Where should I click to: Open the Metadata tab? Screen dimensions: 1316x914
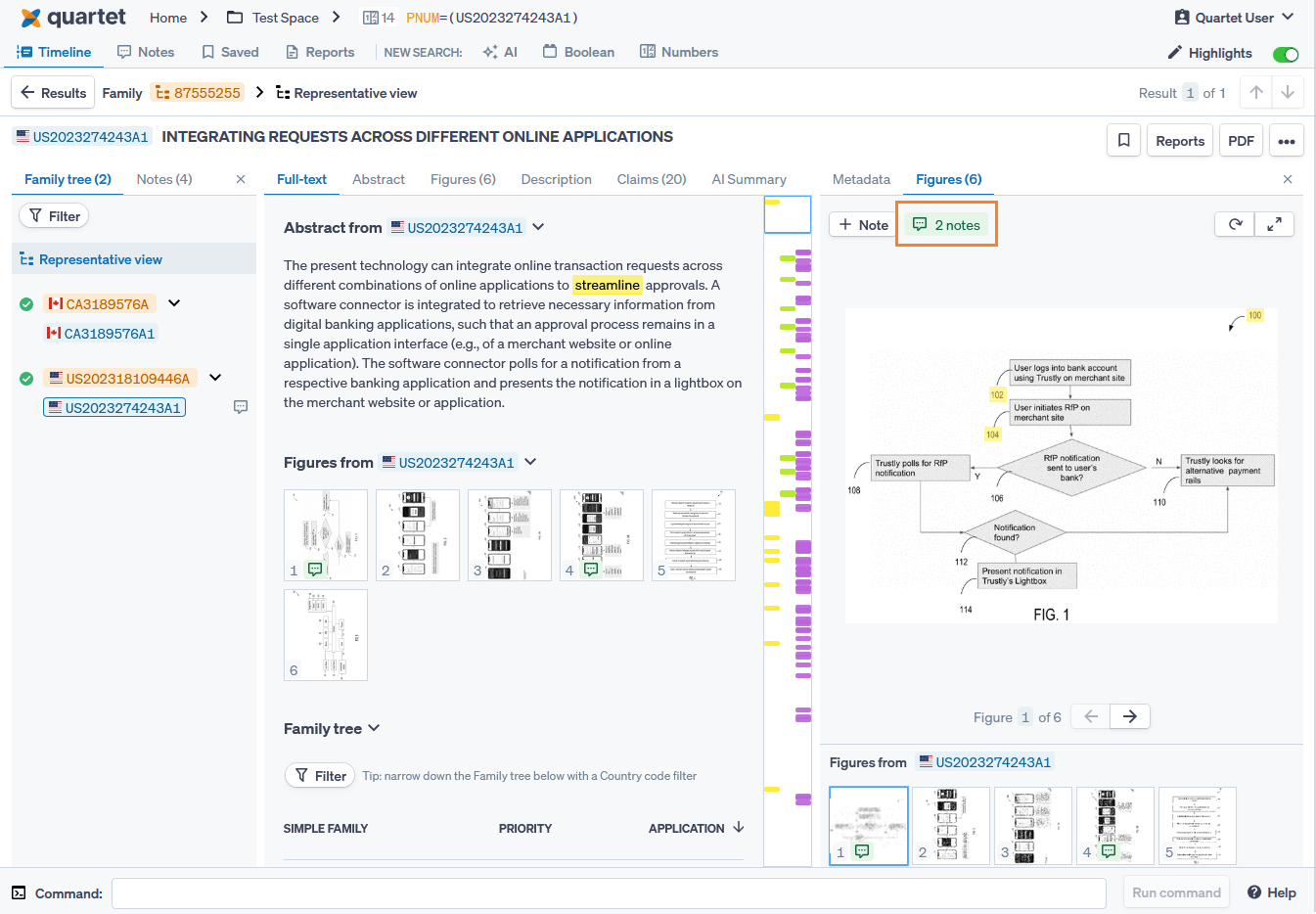click(861, 179)
